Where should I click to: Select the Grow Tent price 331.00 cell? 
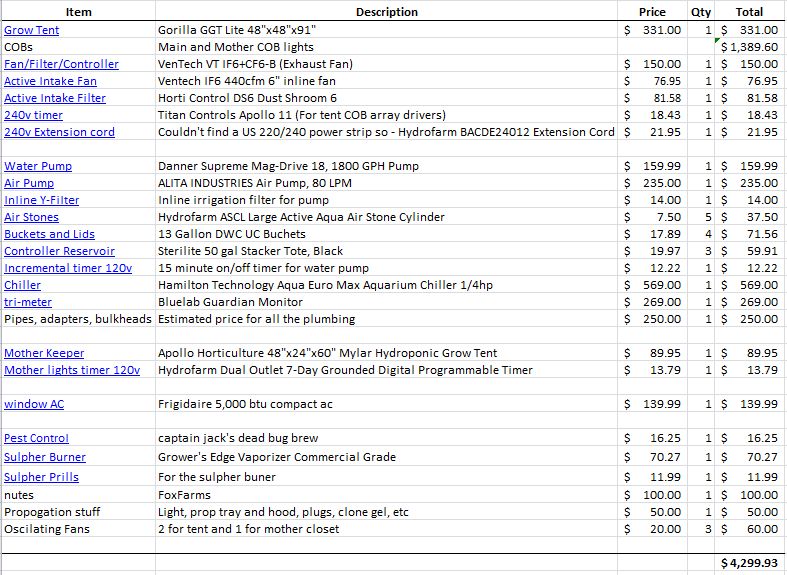(652, 30)
